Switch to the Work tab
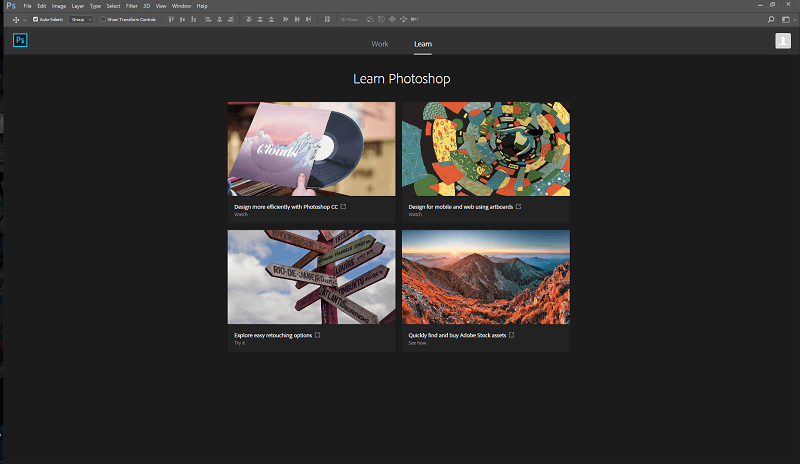800x464 pixels. coord(380,44)
